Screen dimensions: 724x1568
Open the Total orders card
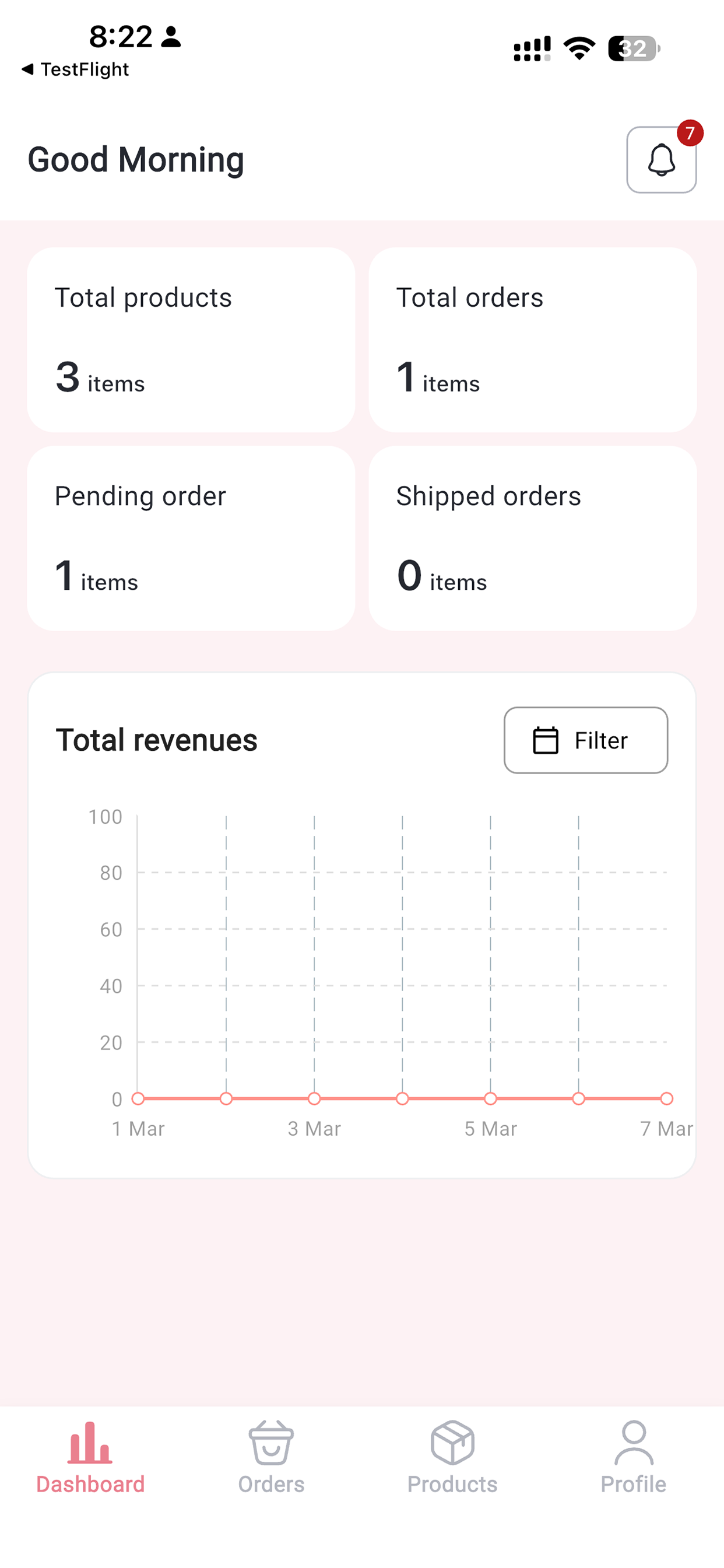coord(532,339)
